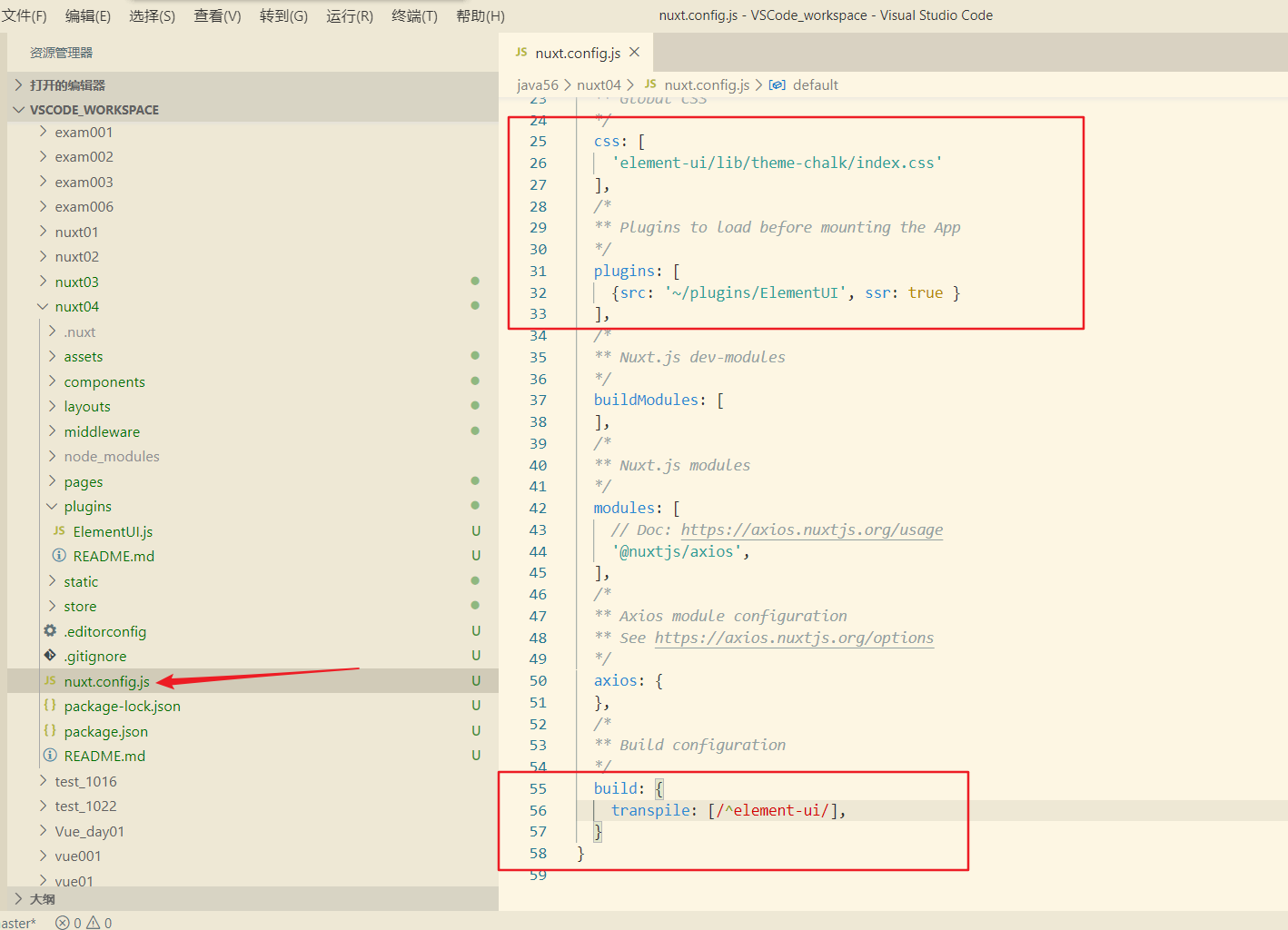Open the axios.nuxtjs.org/usage link

coord(812,529)
